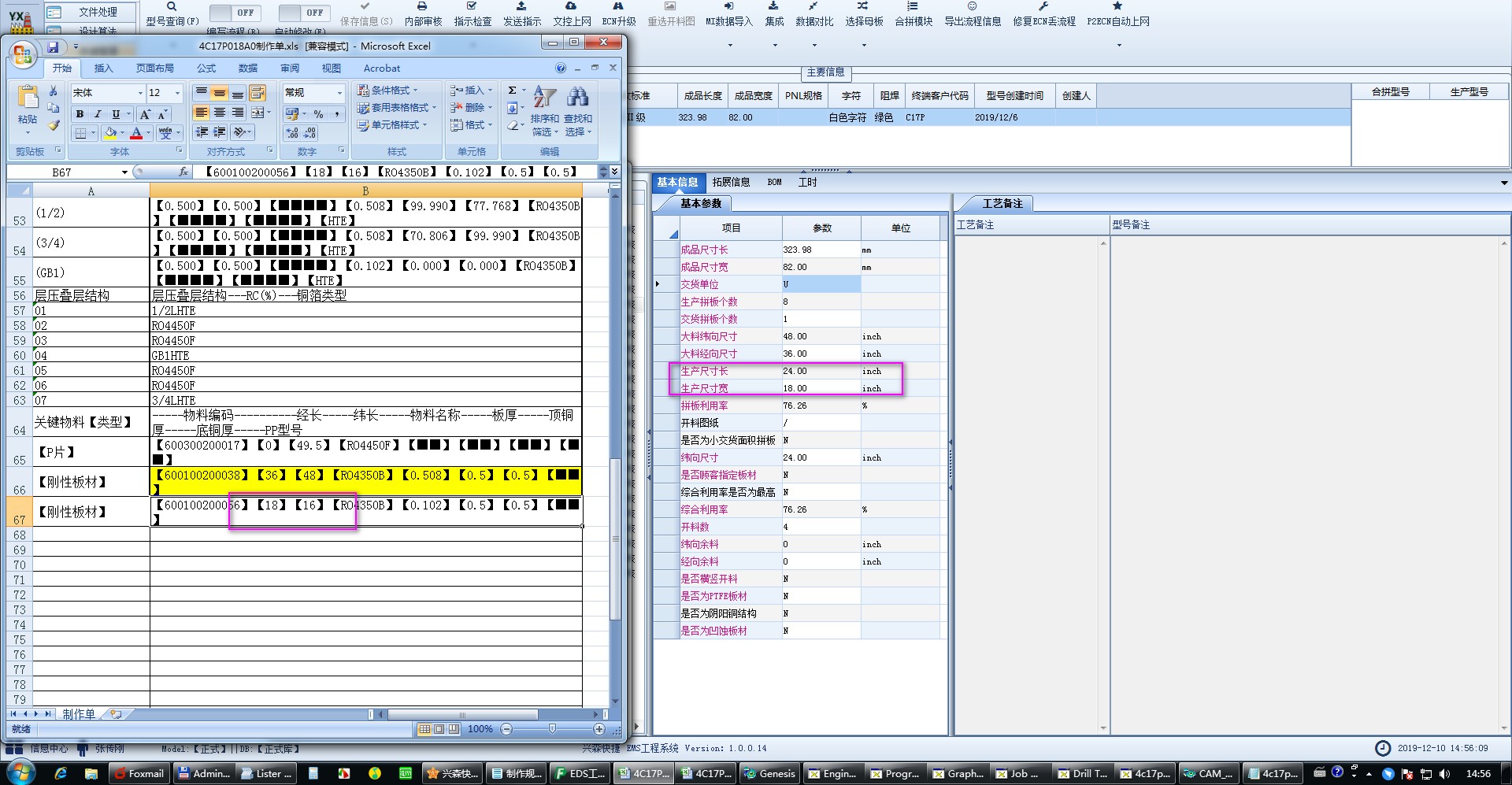This screenshot has width=1512, height=785.
Task: Click the zoom out minus button
Action: point(506,729)
